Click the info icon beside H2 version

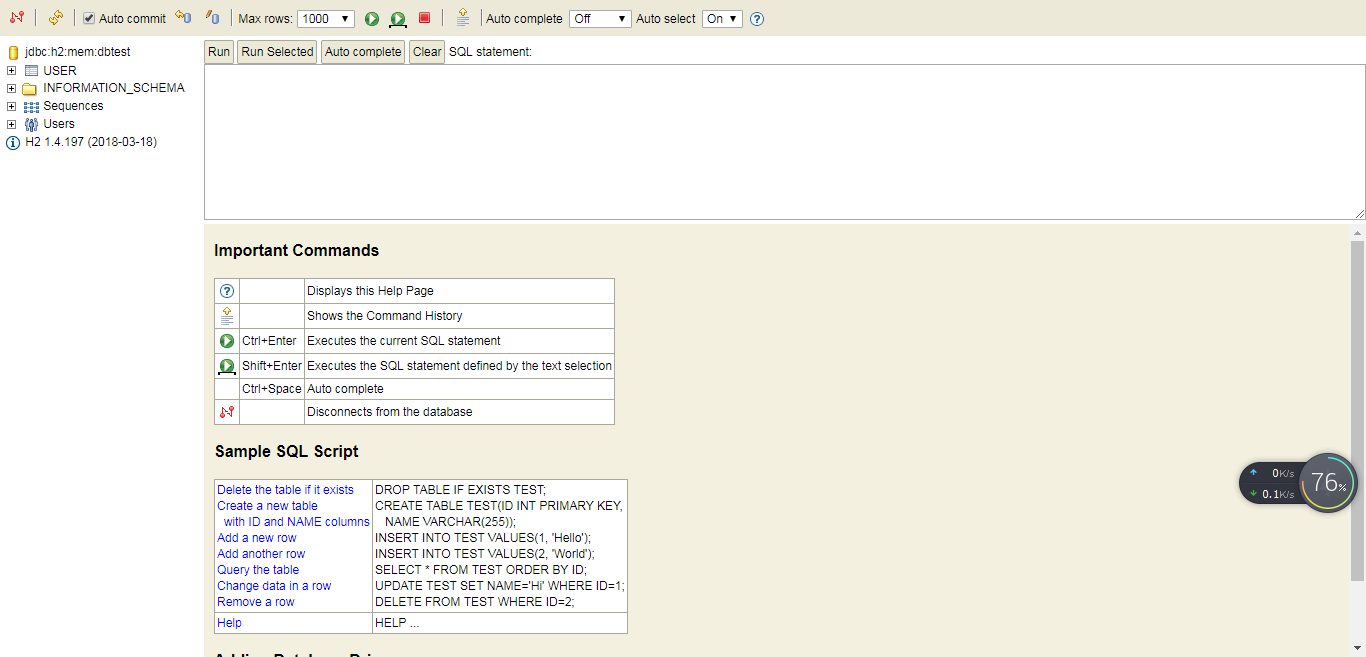[13, 142]
